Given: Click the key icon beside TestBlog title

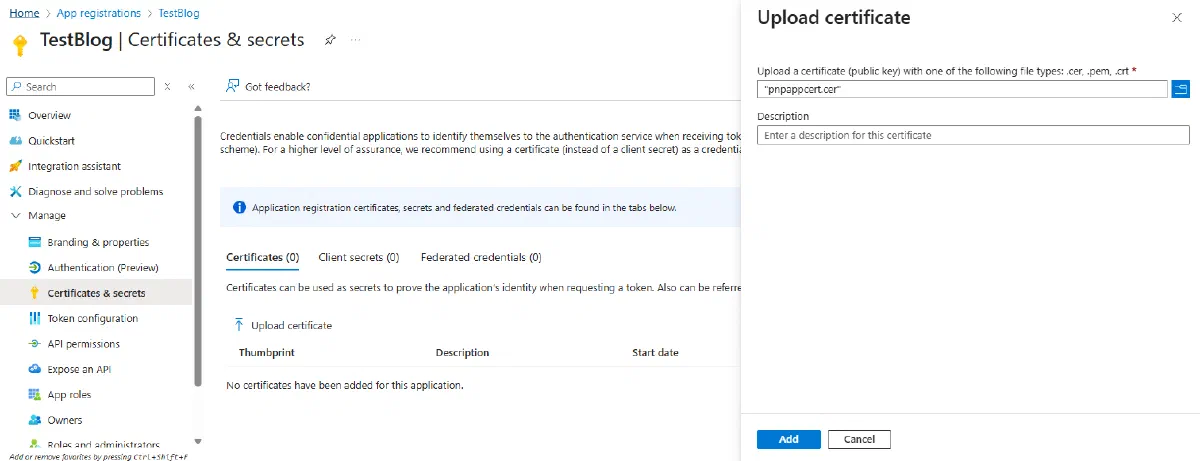Looking at the screenshot, I should tap(18, 45).
